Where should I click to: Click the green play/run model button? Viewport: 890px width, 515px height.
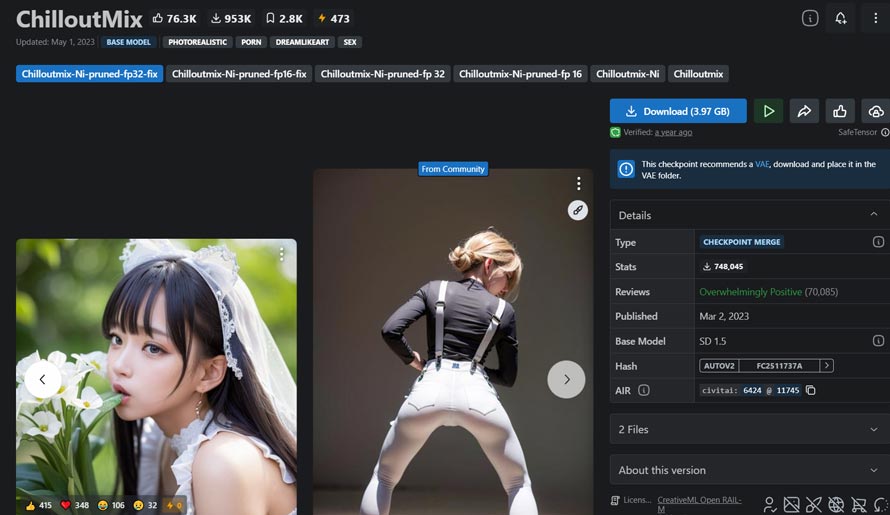768,111
